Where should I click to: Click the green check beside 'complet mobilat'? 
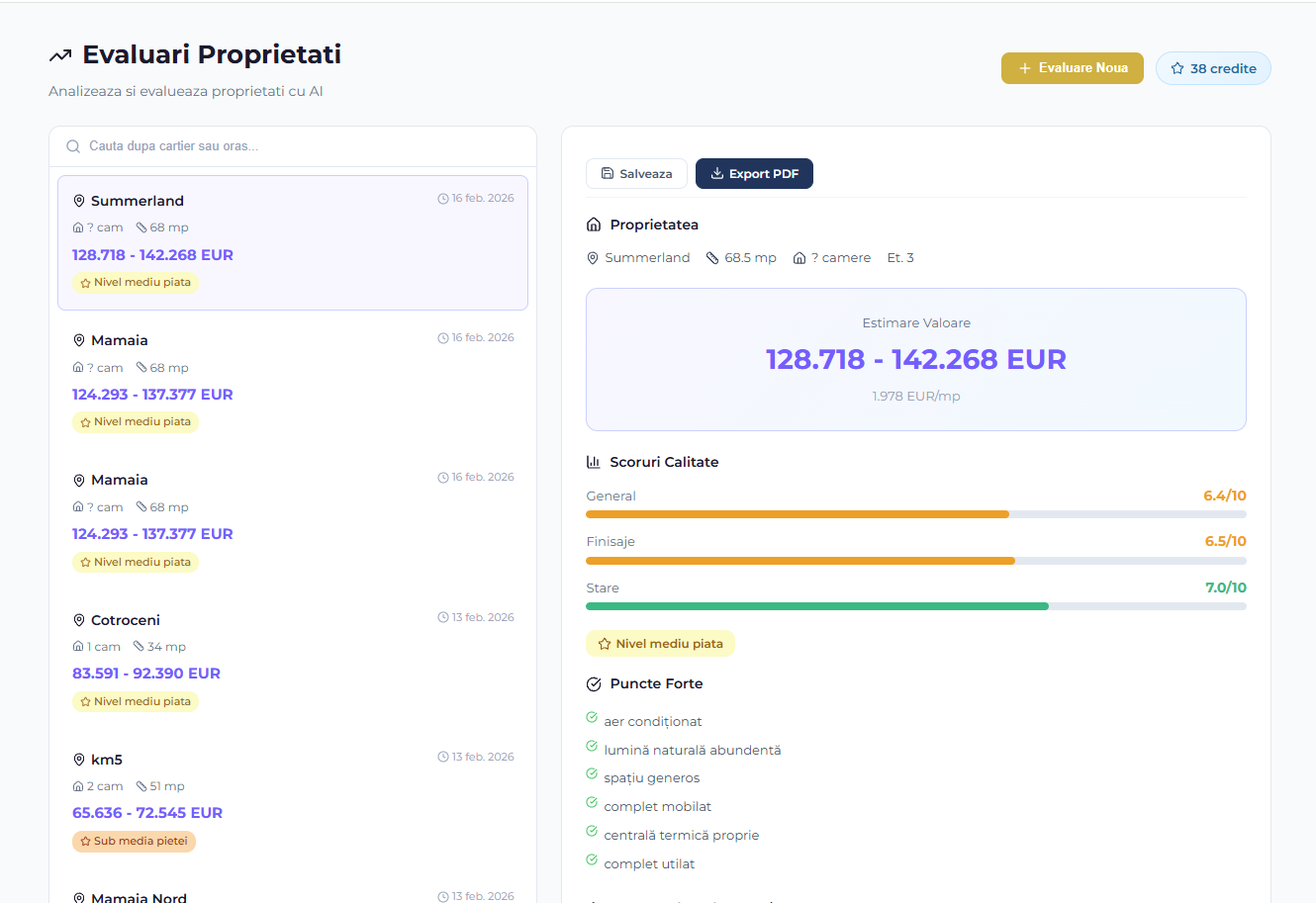(x=593, y=804)
